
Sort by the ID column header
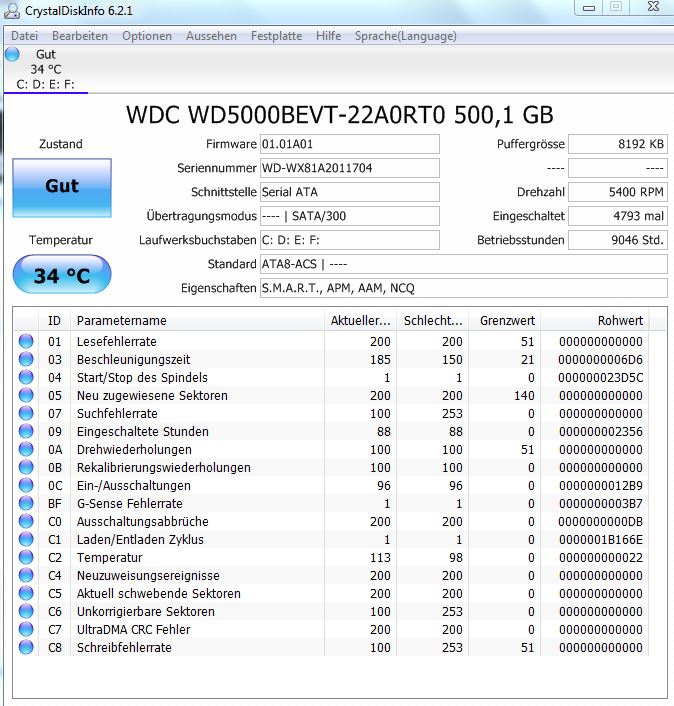(x=54, y=321)
